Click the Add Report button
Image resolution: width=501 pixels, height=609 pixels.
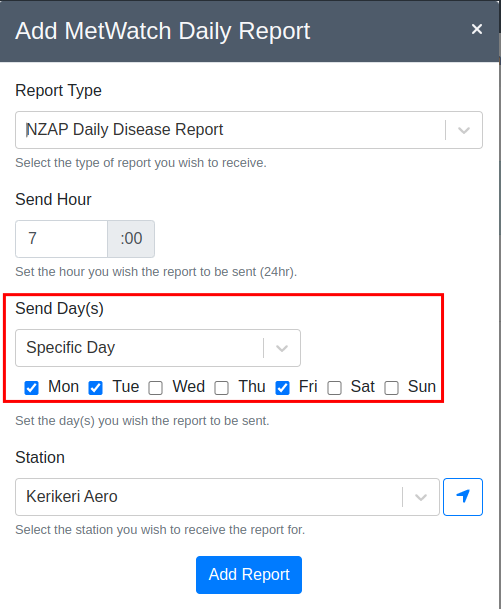(249, 575)
